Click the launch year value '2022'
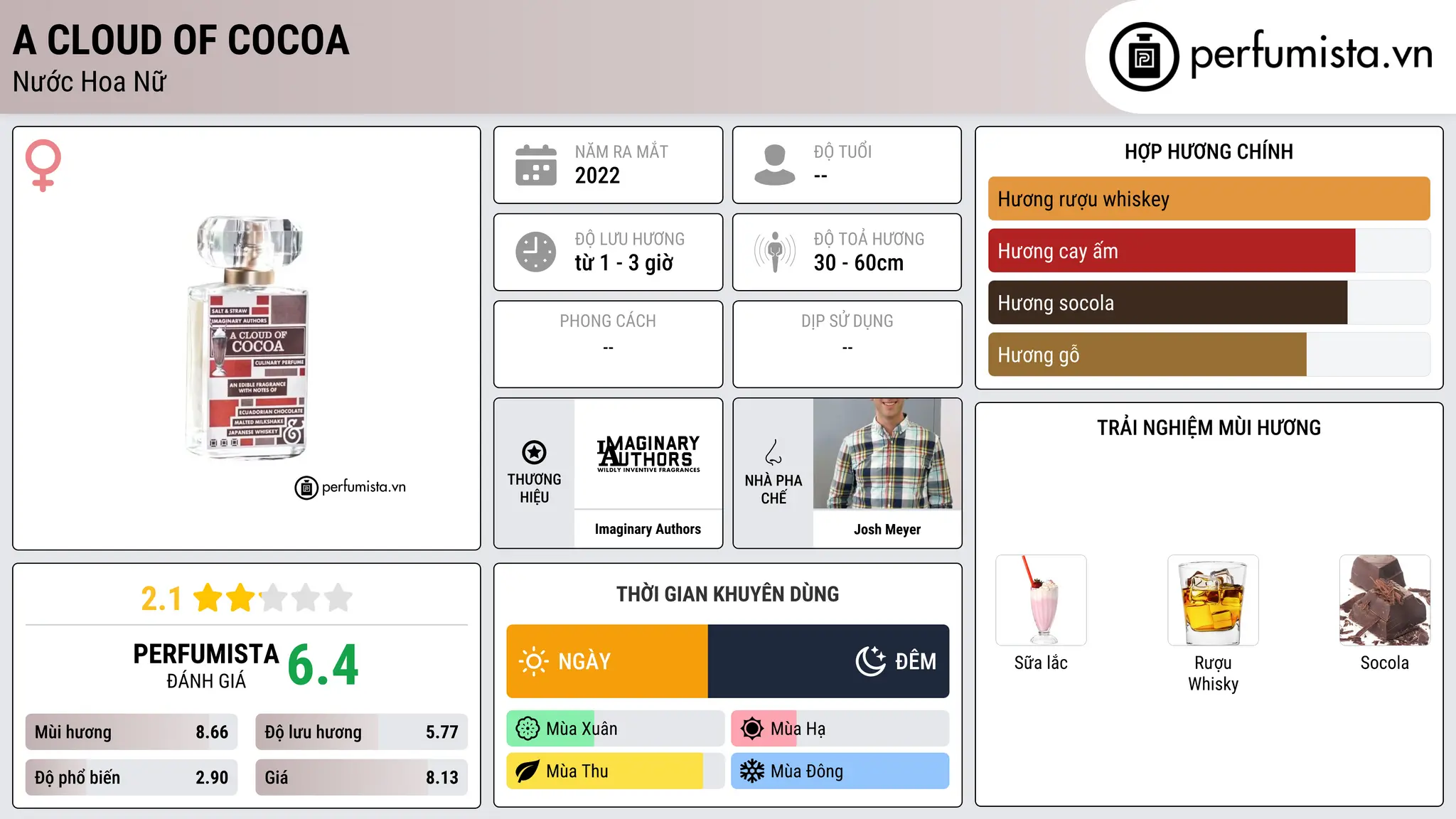 pos(597,176)
